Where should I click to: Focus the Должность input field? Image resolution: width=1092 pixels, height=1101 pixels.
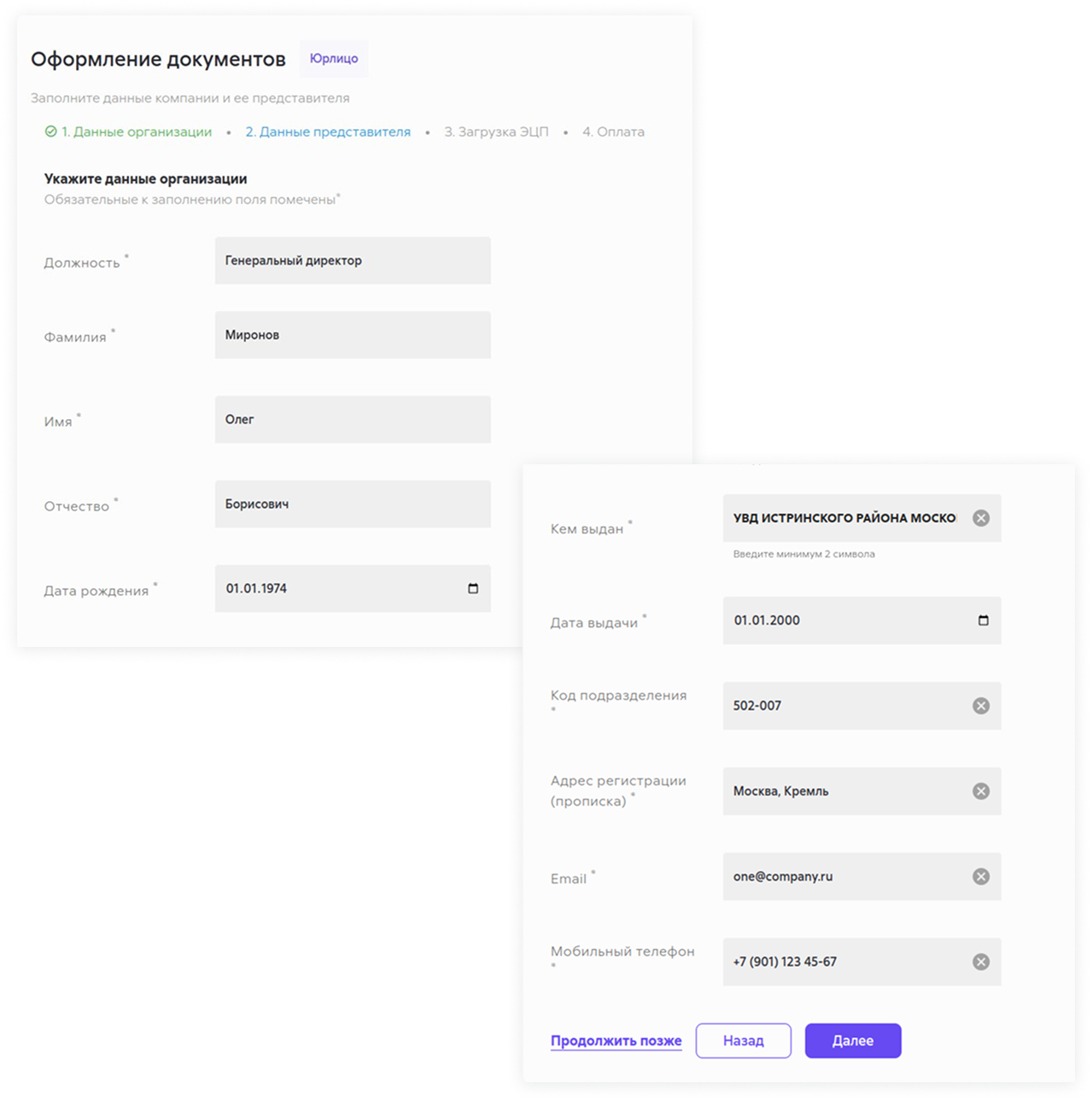coord(353,260)
